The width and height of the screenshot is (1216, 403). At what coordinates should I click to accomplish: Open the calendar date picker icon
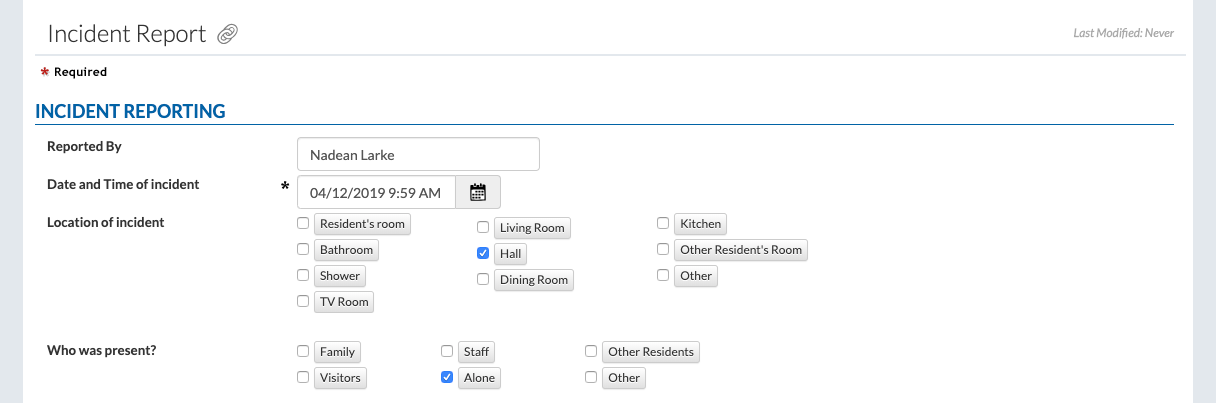pyautogui.click(x=478, y=192)
